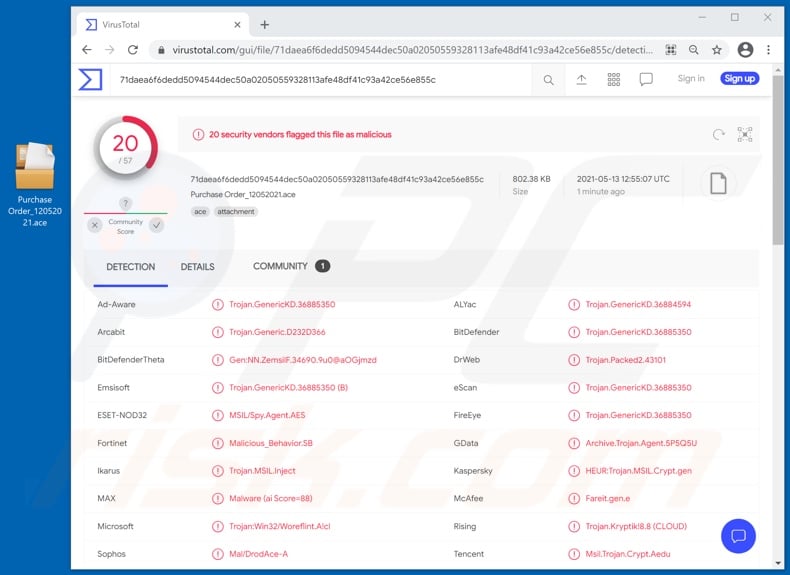Click the Trojan.Packed2.43101 DrWeb result
790x575 pixels.
pyautogui.click(x=625, y=360)
